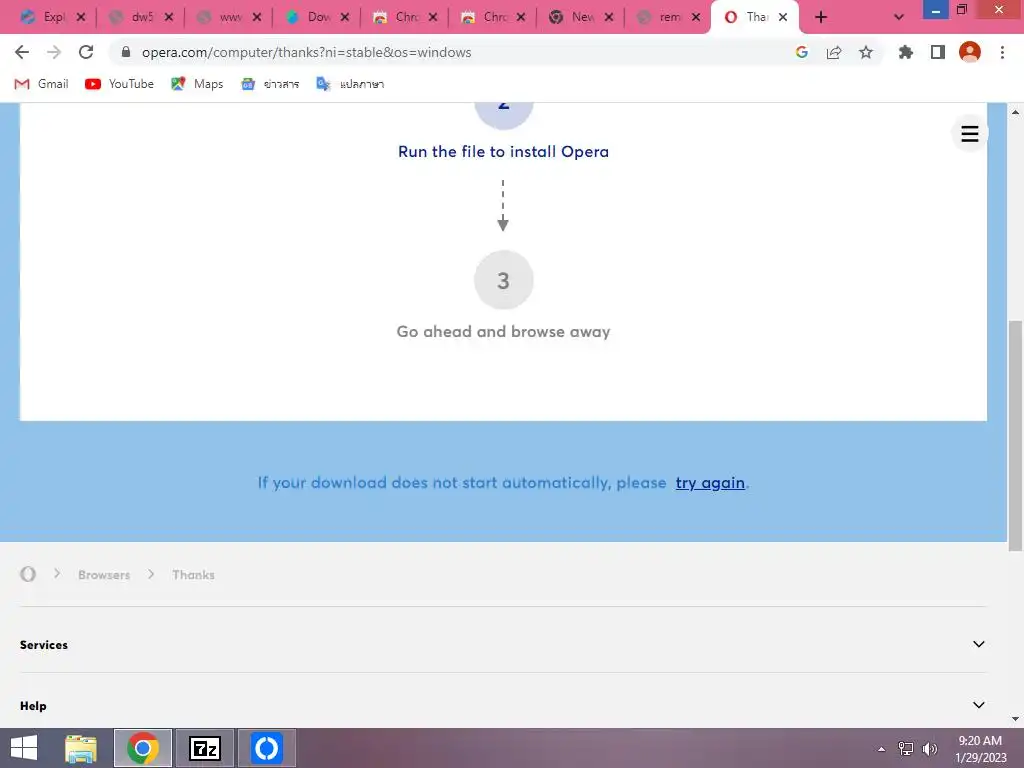
Task: Show hidden system tray icons
Action: tap(881, 749)
